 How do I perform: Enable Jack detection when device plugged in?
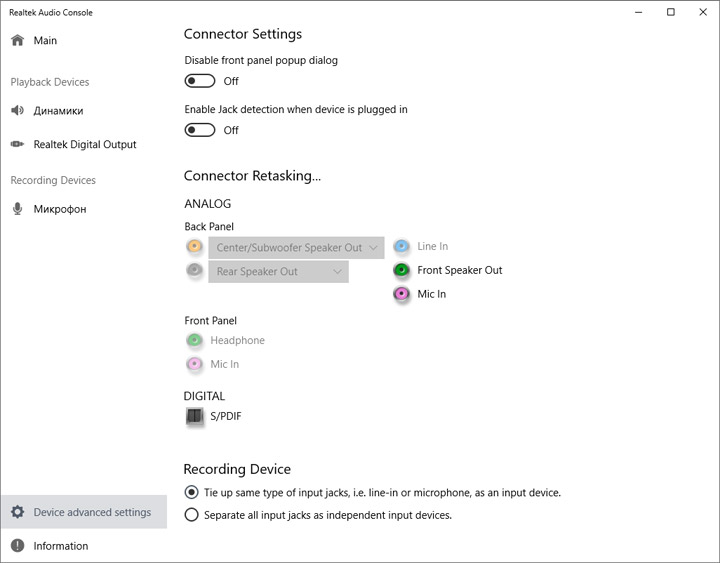(x=200, y=130)
